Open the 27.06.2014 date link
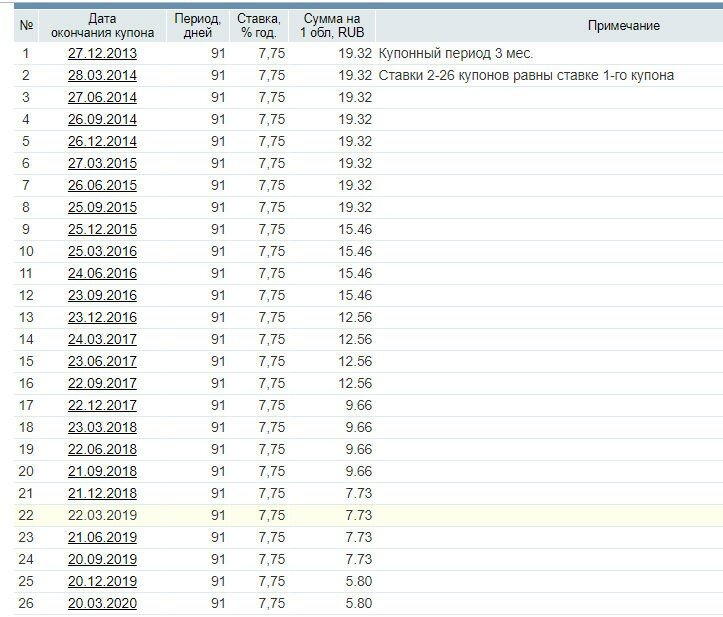 tap(102, 97)
